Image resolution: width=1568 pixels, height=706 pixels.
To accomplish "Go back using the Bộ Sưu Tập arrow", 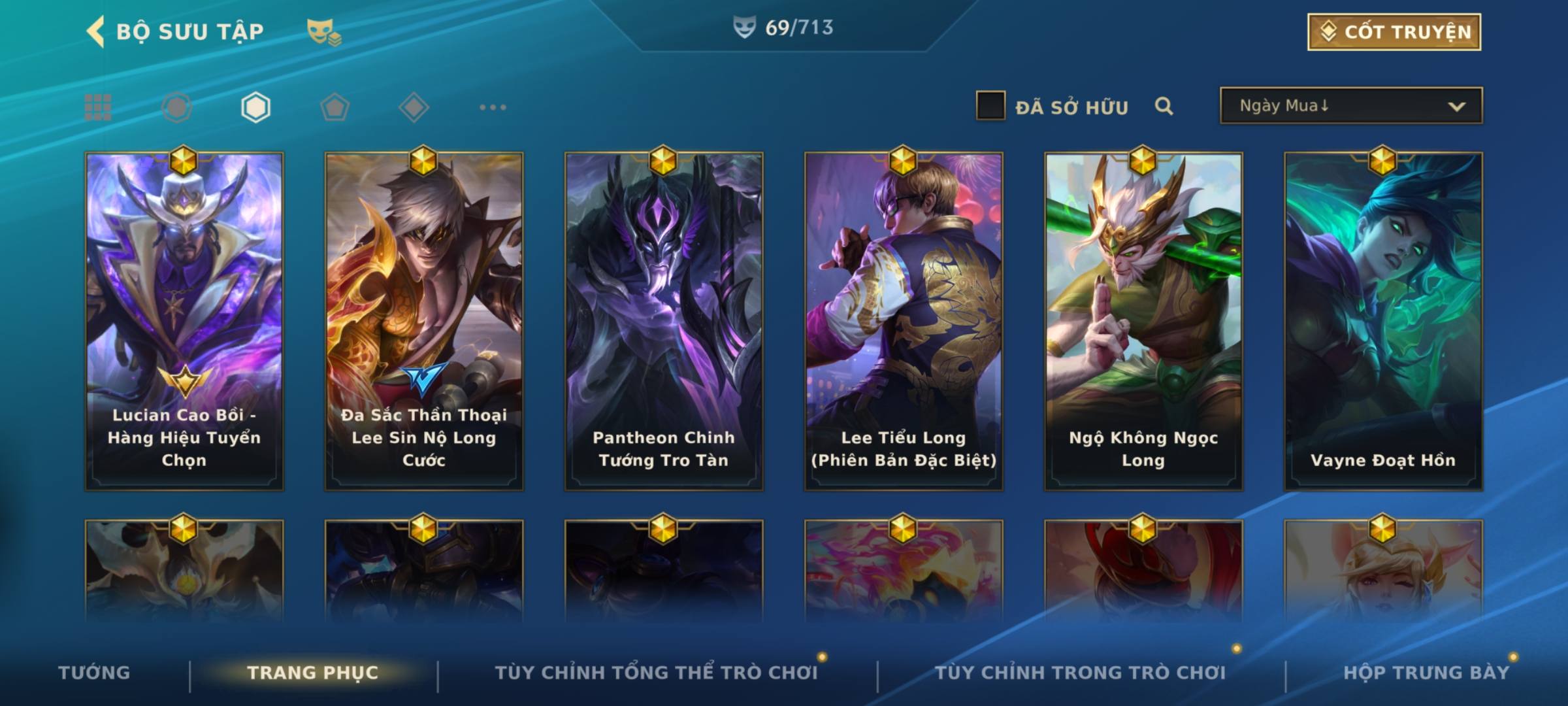I will click(x=96, y=32).
